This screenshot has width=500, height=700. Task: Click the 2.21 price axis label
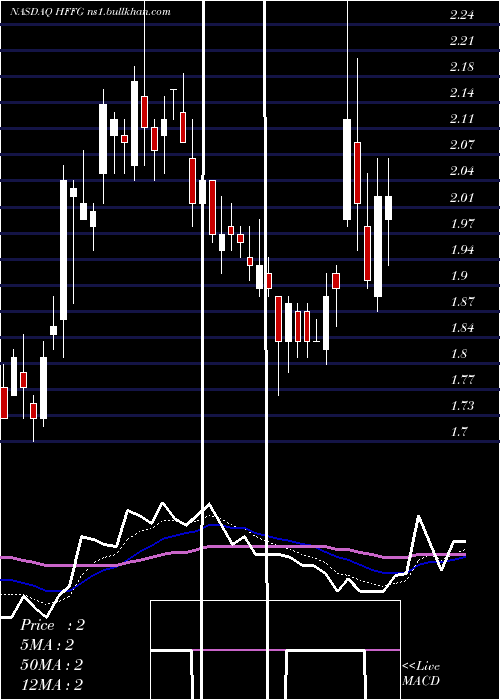(462, 41)
